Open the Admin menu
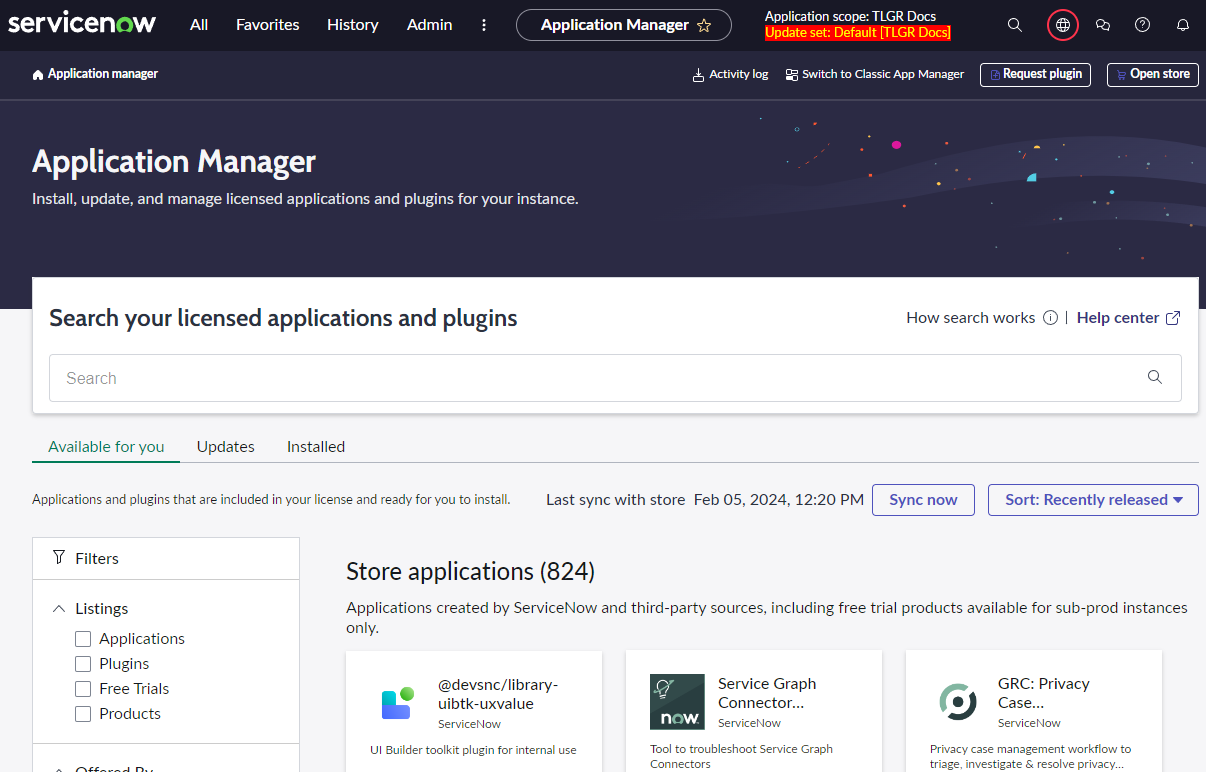The image size is (1206, 772). [x=430, y=25]
